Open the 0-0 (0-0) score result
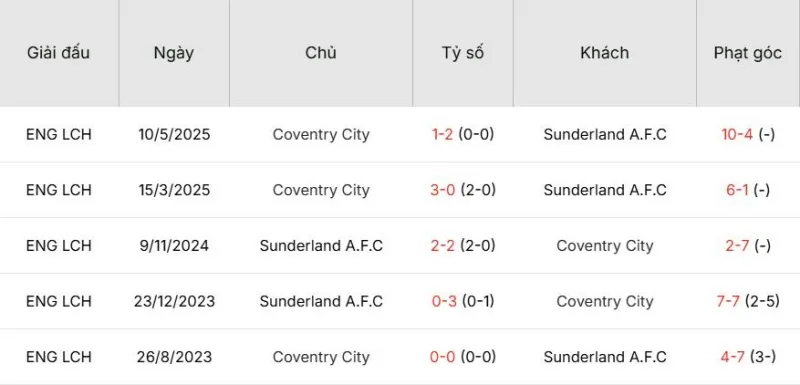Image resolution: width=800 pixels, height=385 pixels. click(x=463, y=357)
